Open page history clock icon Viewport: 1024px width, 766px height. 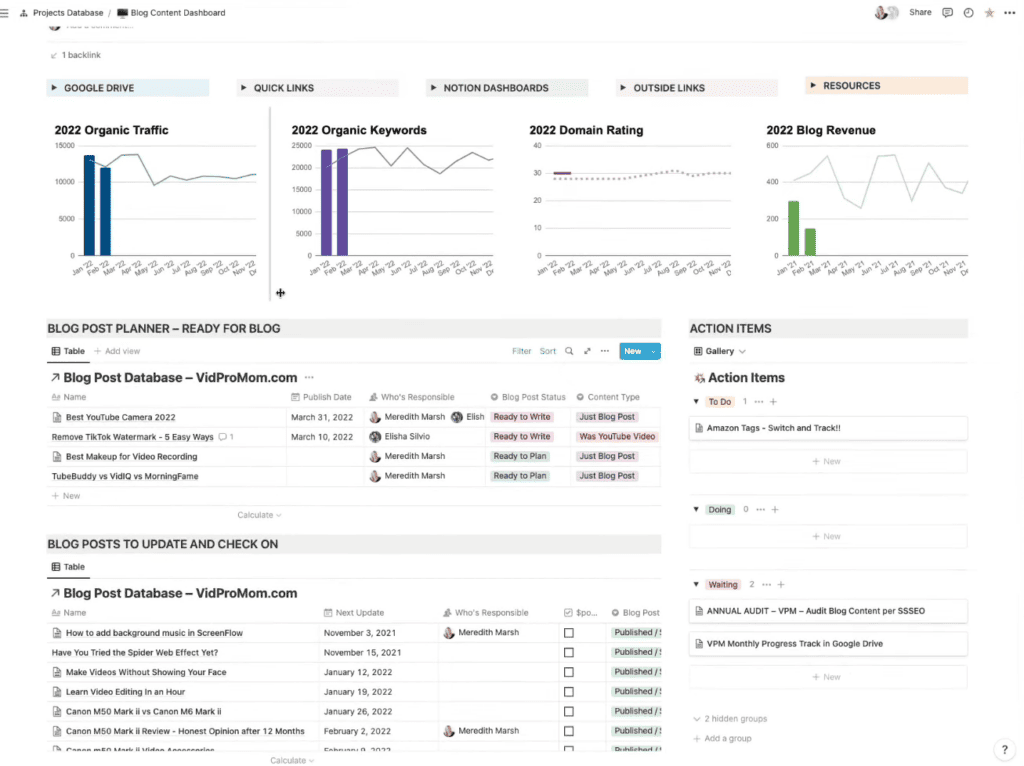coord(968,12)
